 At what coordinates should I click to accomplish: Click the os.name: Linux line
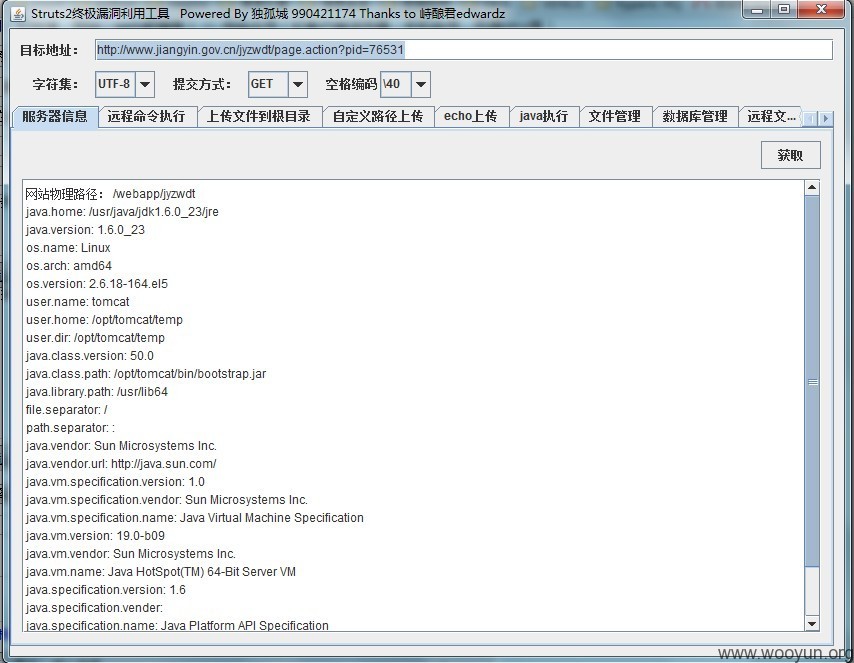tap(68, 248)
